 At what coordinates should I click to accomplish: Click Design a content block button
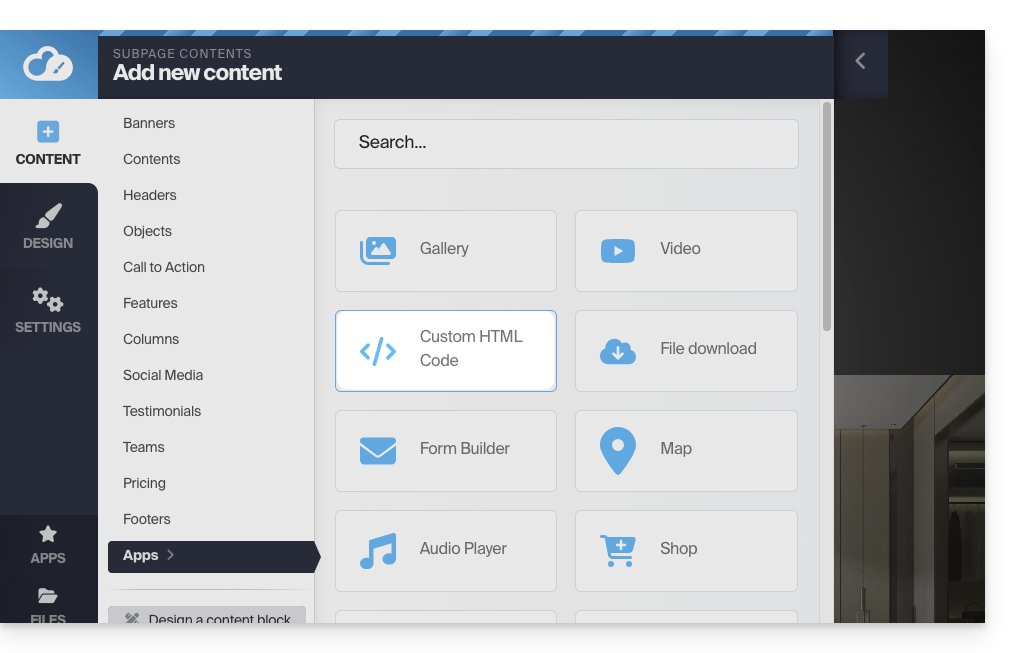[x=207, y=617]
